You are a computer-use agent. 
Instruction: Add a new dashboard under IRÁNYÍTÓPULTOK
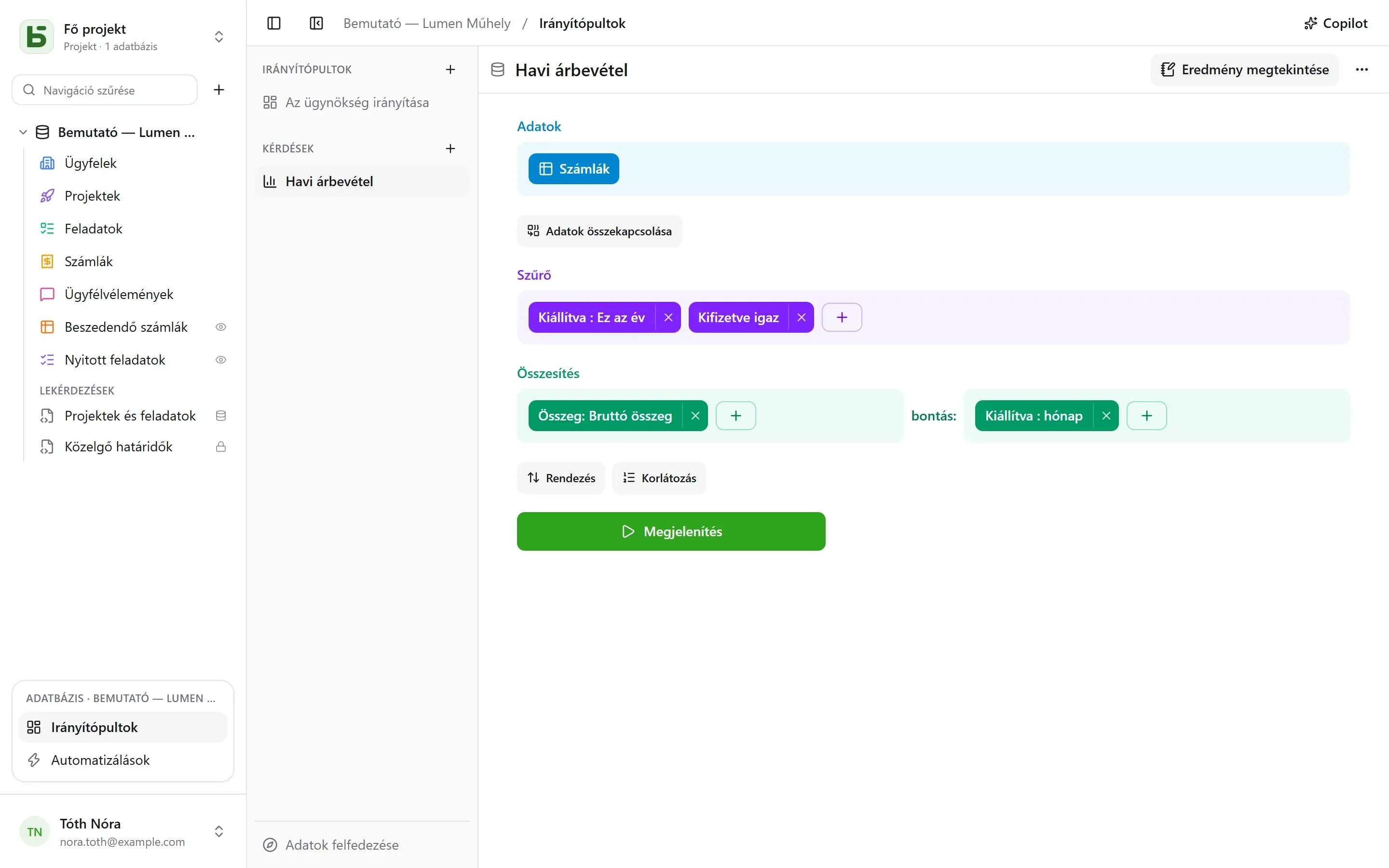click(450, 69)
